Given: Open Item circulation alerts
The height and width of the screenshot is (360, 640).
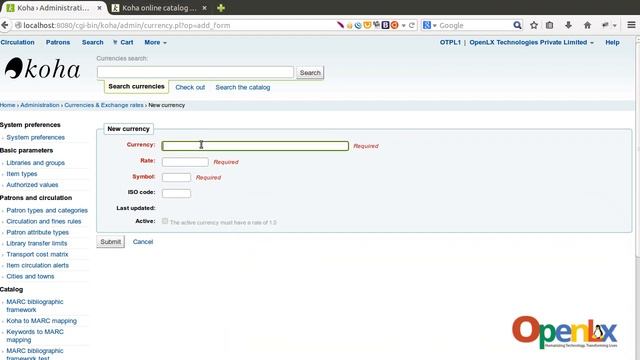Looking at the screenshot, I should coord(38,266).
